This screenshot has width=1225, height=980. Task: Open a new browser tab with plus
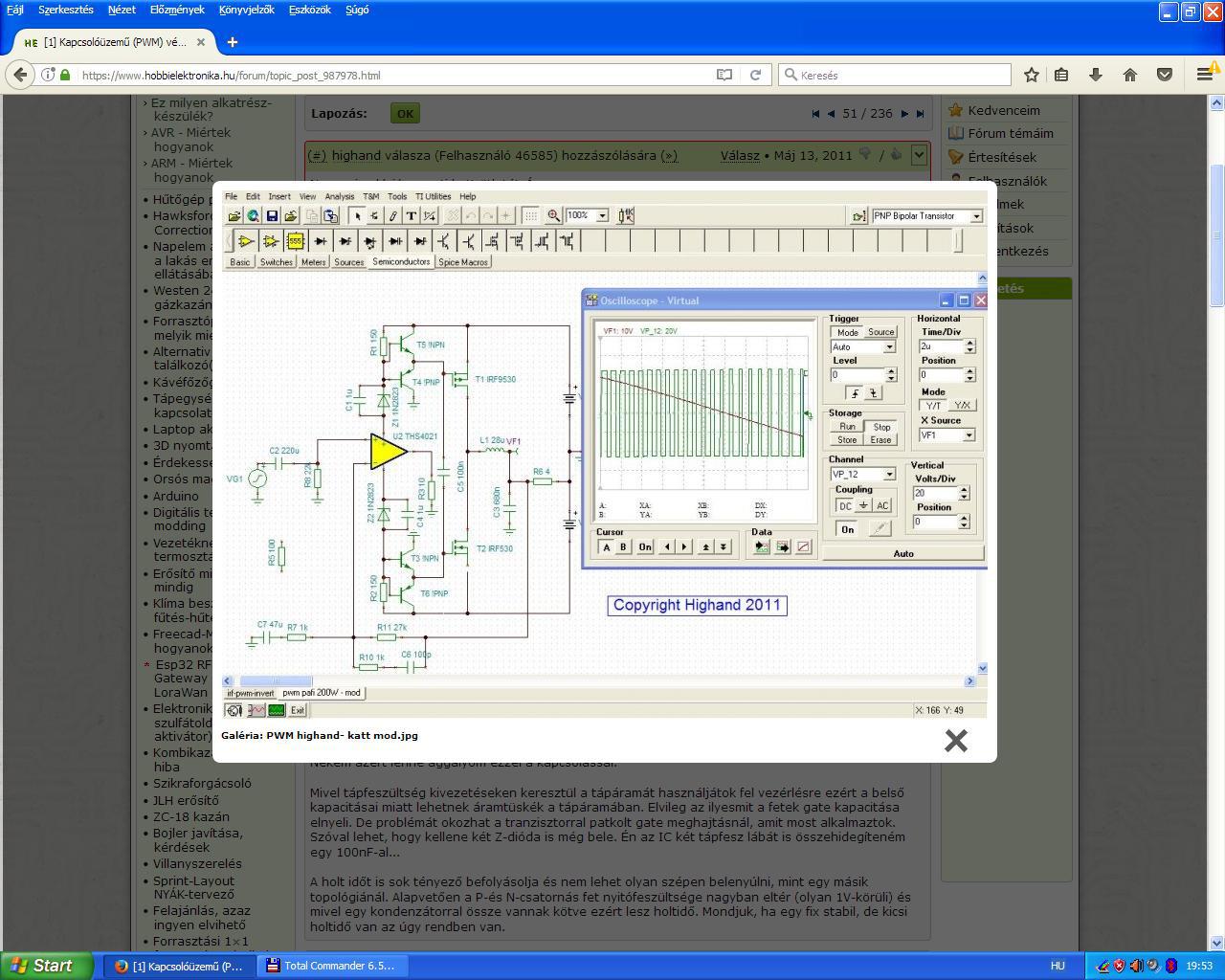pos(232,42)
